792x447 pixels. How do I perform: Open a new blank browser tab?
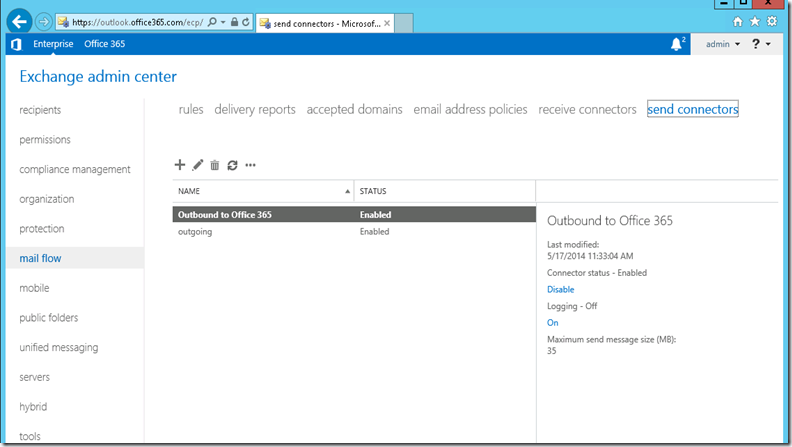(404, 23)
